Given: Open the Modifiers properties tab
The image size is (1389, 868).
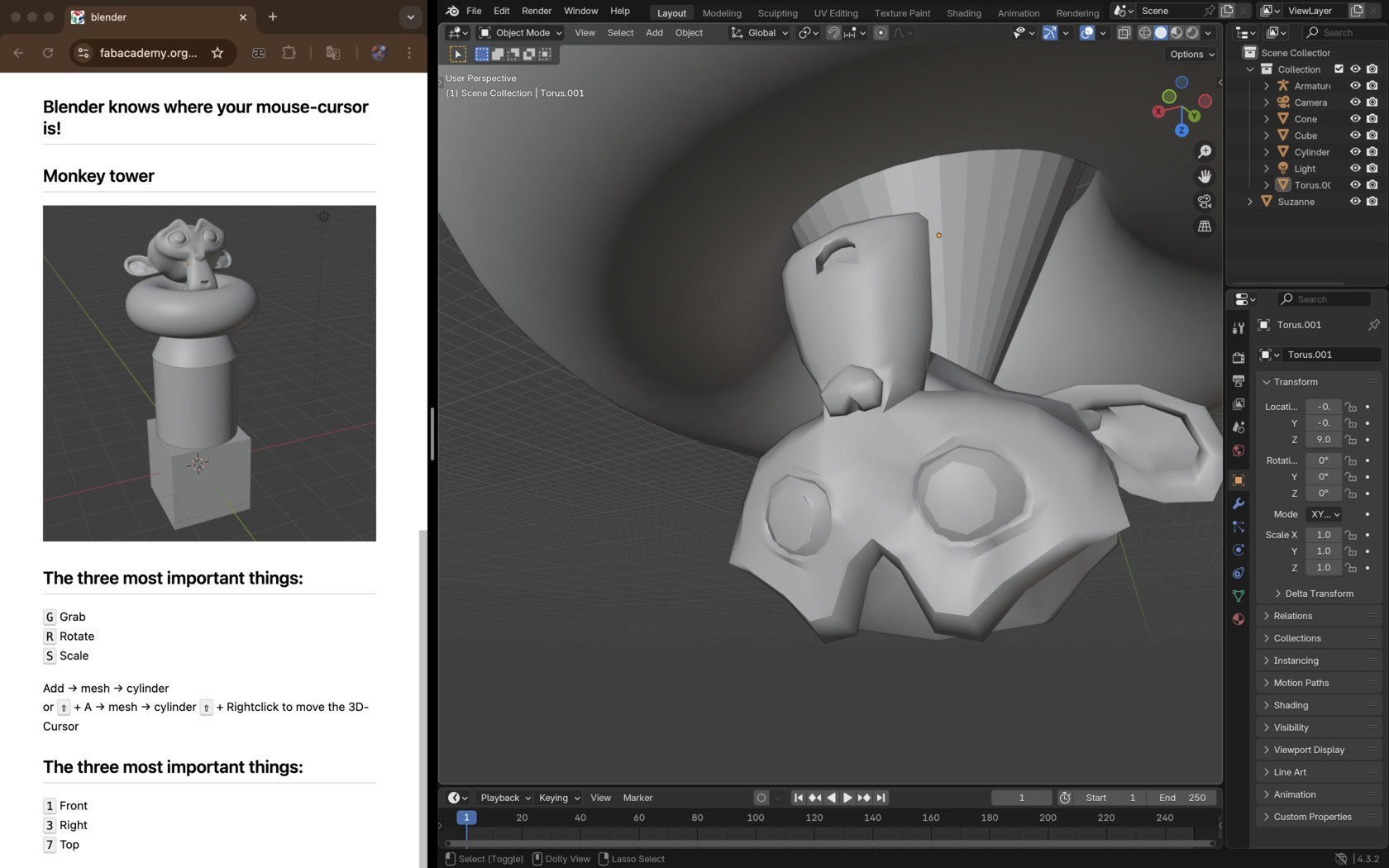Looking at the screenshot, I should 1238,503.
